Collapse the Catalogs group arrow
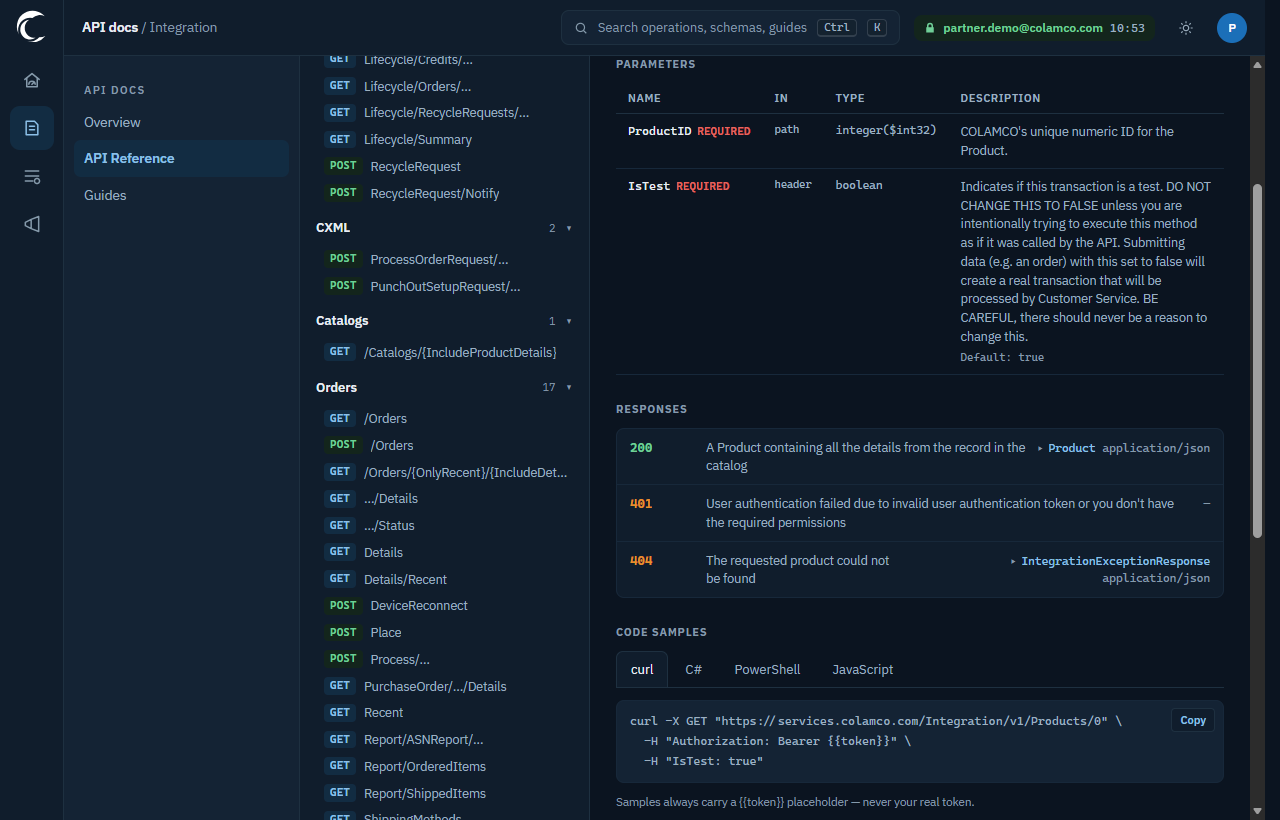The width and height of the screenshot is (1280, 820). point(569,321)
